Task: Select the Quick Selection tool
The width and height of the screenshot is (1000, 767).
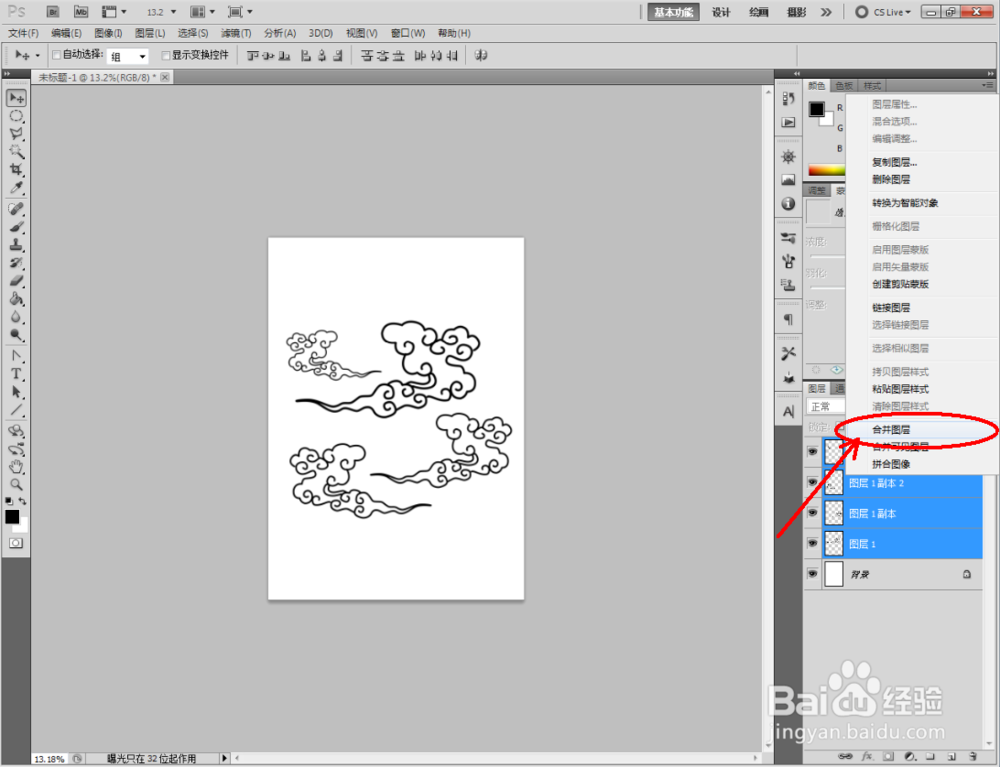Action: point(17,152)
